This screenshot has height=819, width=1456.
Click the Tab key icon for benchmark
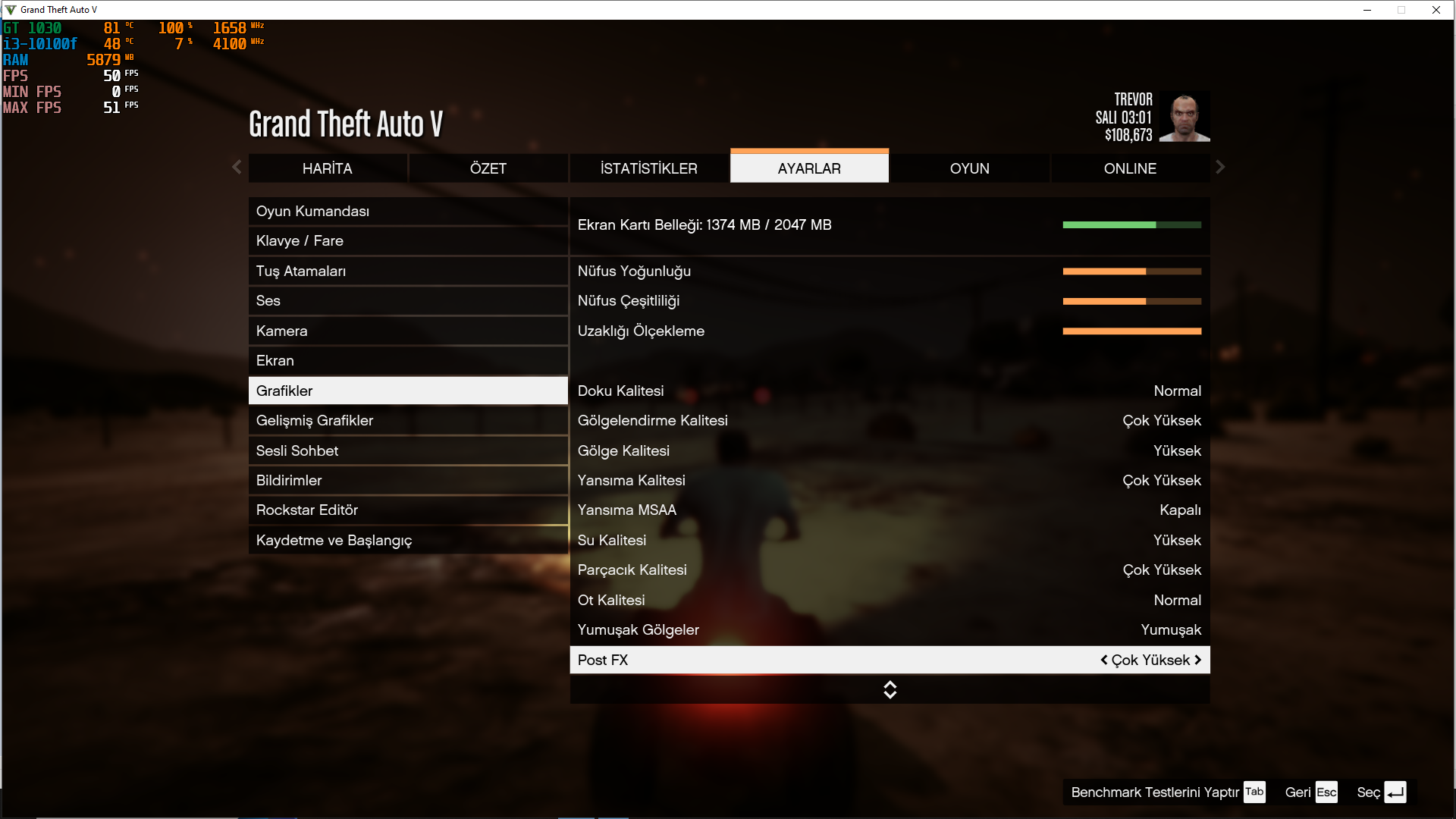pos(1254,792)
